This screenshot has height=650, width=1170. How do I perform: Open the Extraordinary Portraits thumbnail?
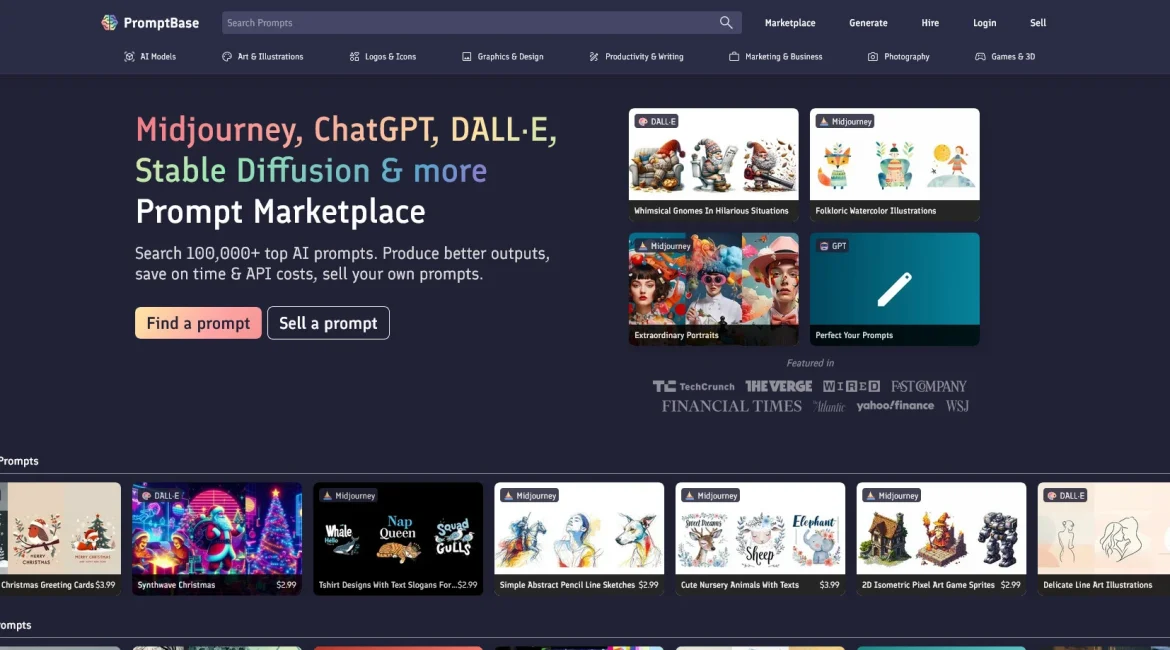tap(713, 289)
